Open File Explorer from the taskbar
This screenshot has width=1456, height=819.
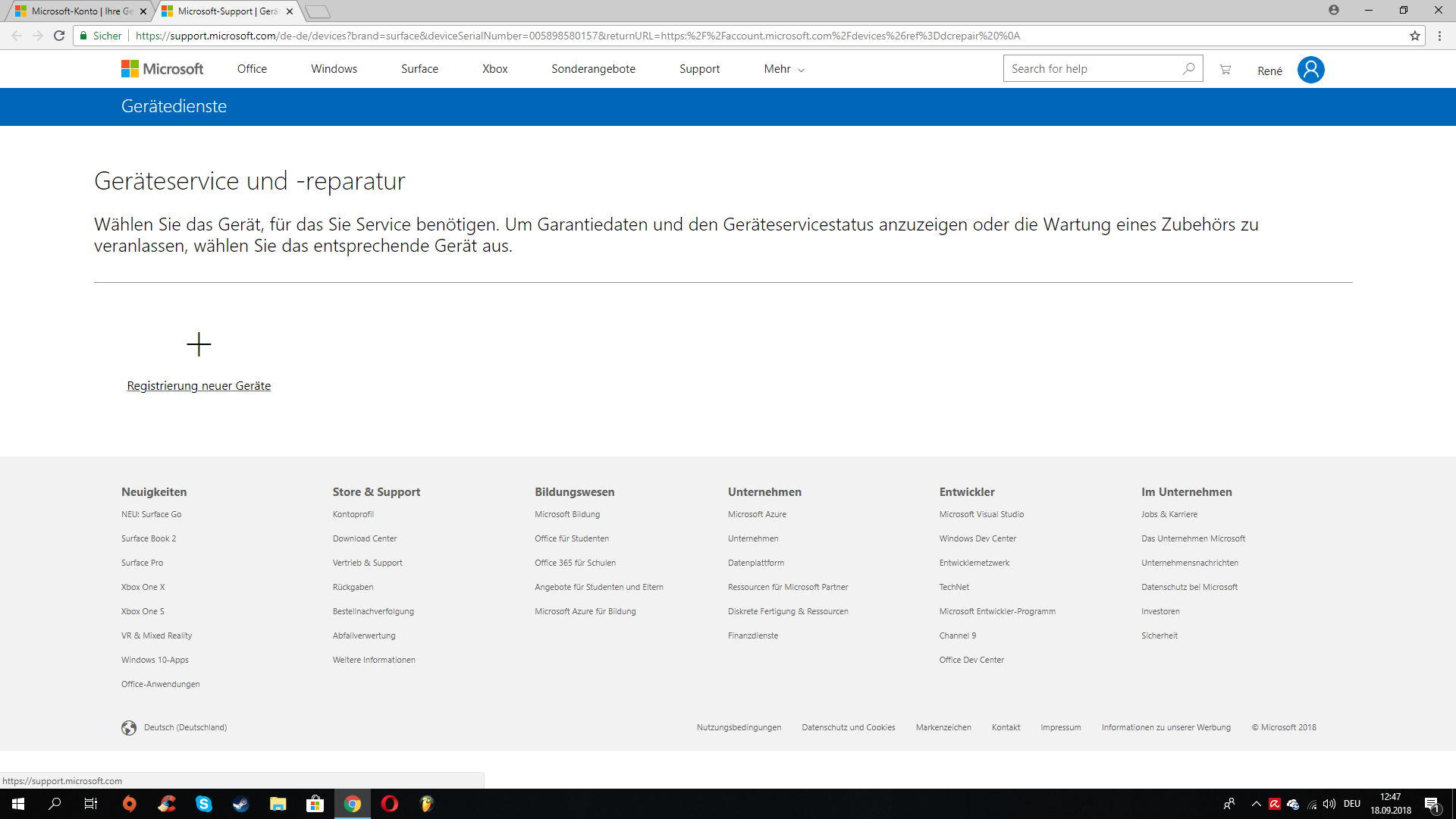[278, 804]
